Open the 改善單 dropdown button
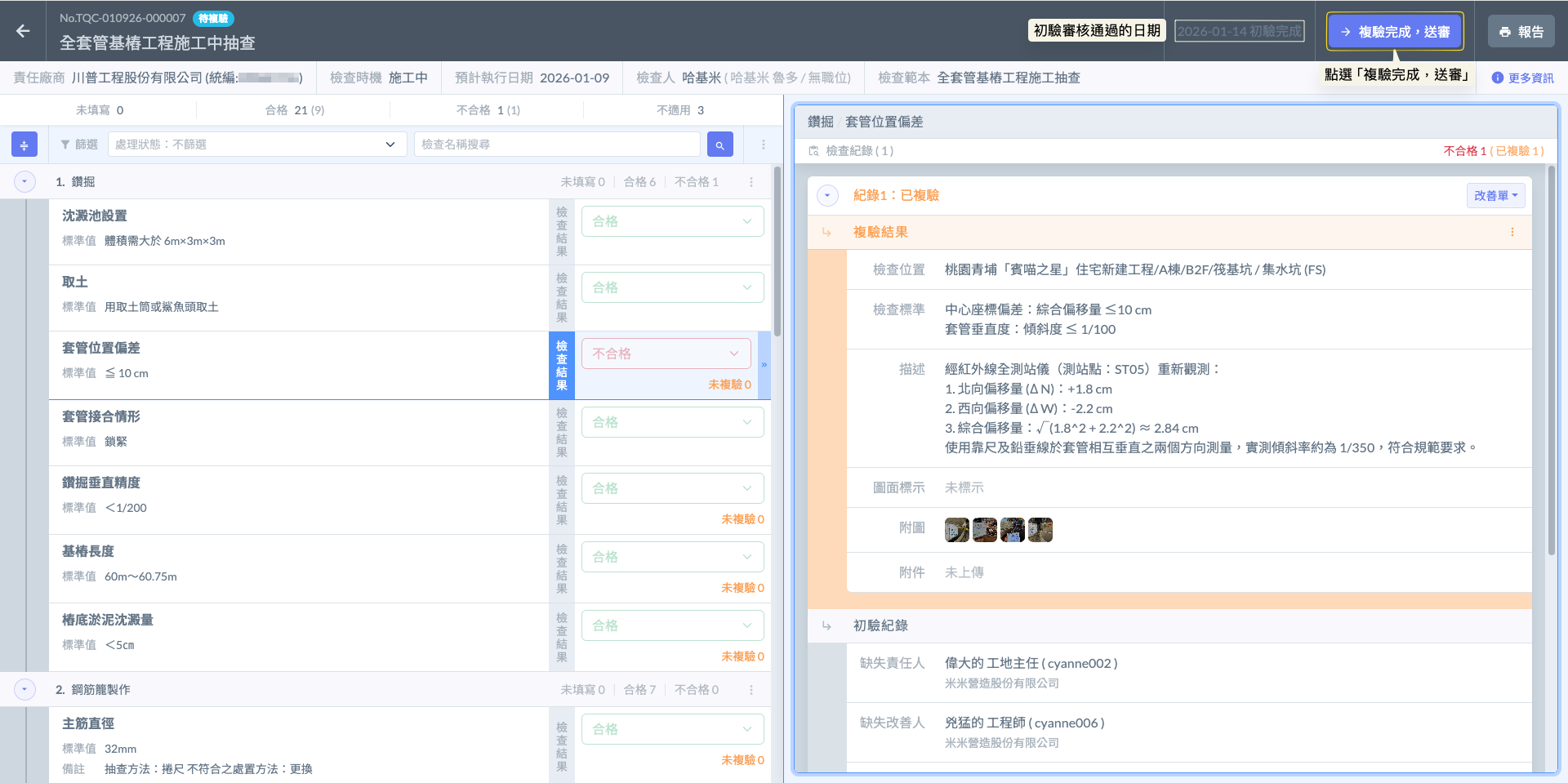The width and height of the screenshot is (1568, 783). pos(1495,196)
